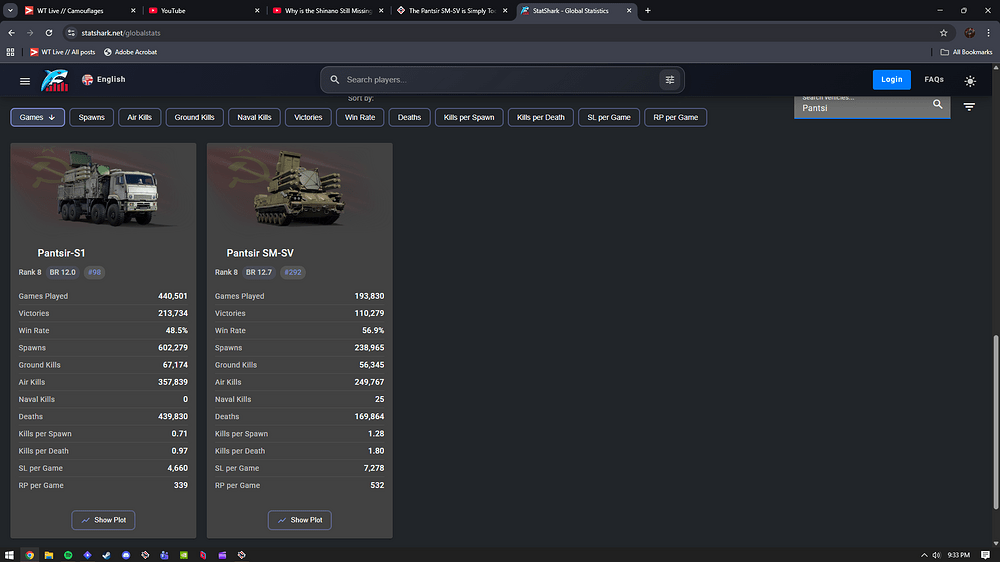Viewport: 1000px width, 562px height.
Task: Open Steam from the taskbar
Action: [x=107, y=555]
